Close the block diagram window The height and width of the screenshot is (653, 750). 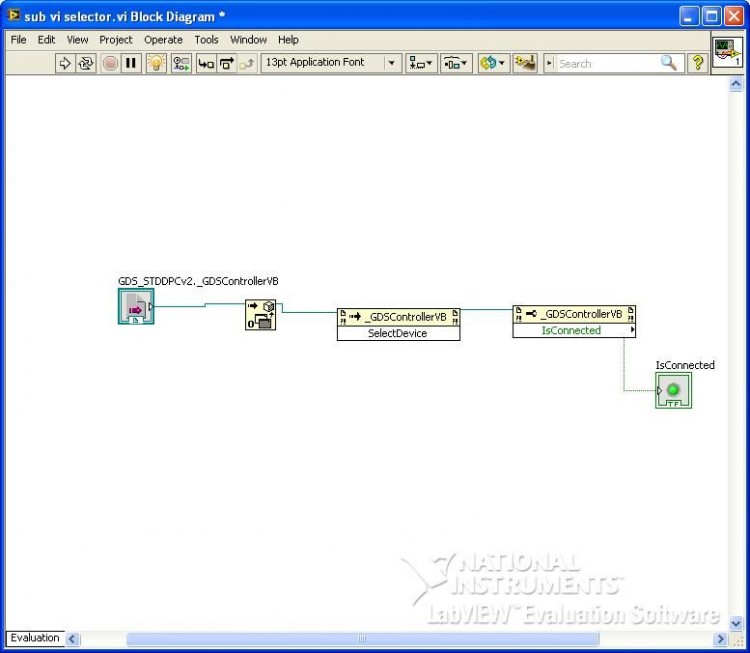coord(734,16)
